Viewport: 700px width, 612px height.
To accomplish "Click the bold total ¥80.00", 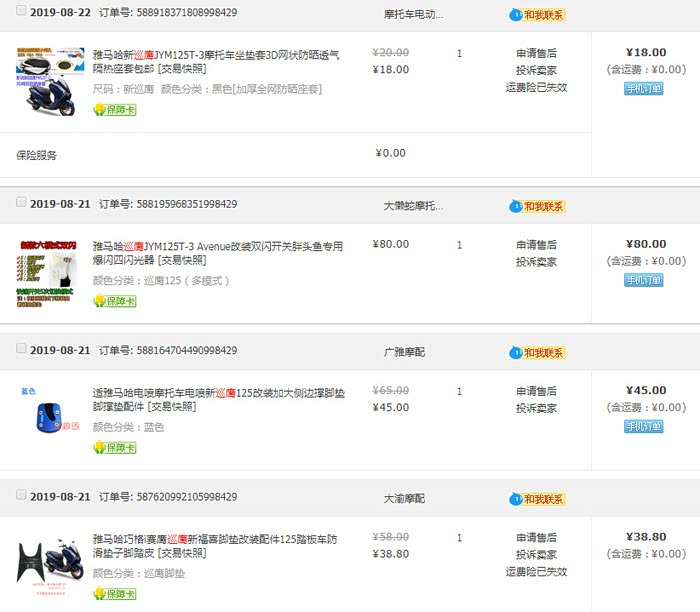I will click(646, 244).
